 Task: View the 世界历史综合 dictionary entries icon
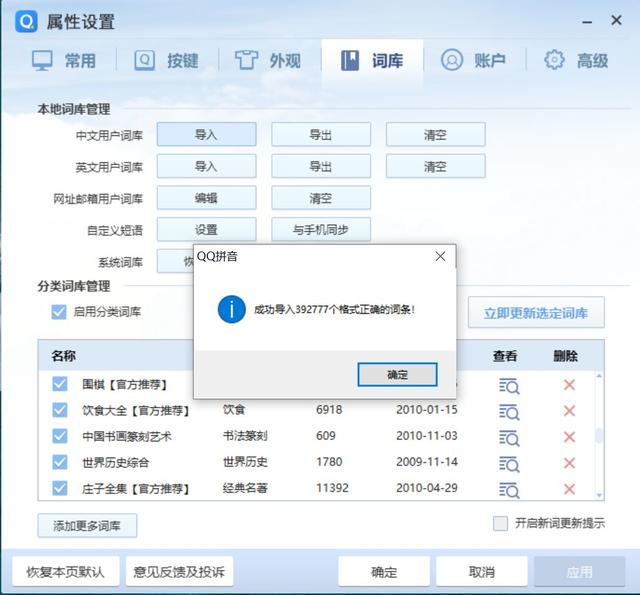tap(509, 464)
